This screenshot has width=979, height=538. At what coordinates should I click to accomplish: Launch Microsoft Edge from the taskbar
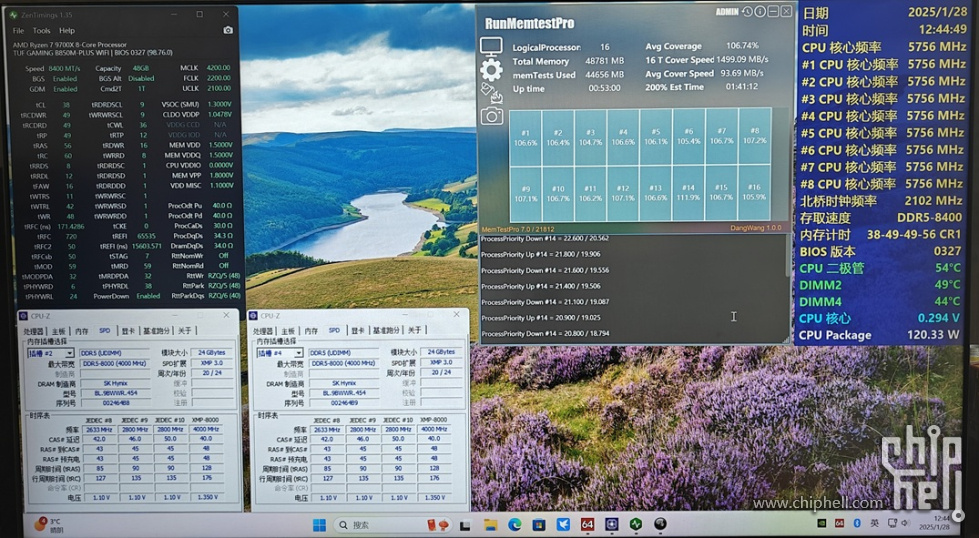coord(514,524)
